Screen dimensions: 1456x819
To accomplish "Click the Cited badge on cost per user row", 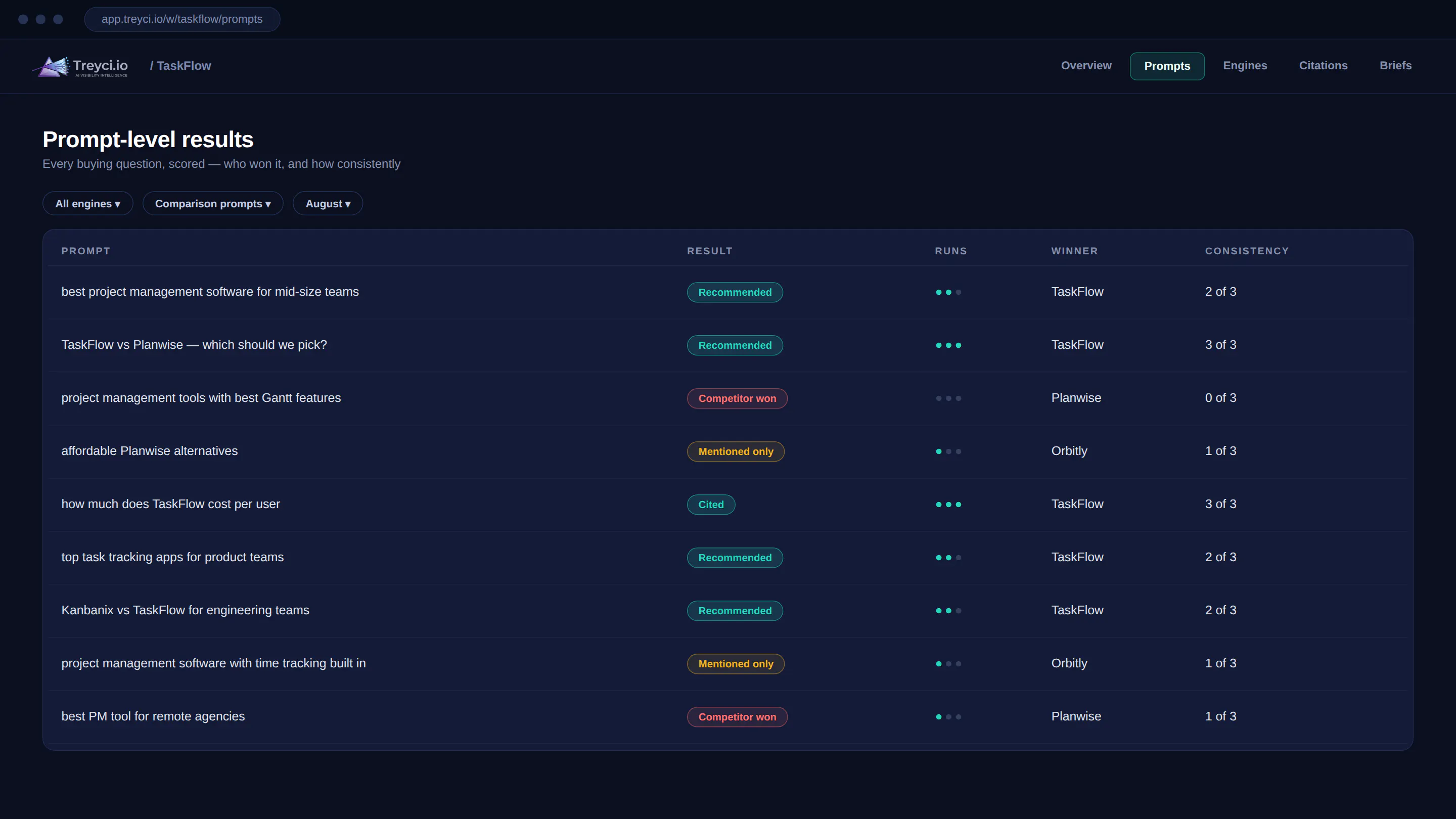I will pyautogui.click(x=710, y=505).
